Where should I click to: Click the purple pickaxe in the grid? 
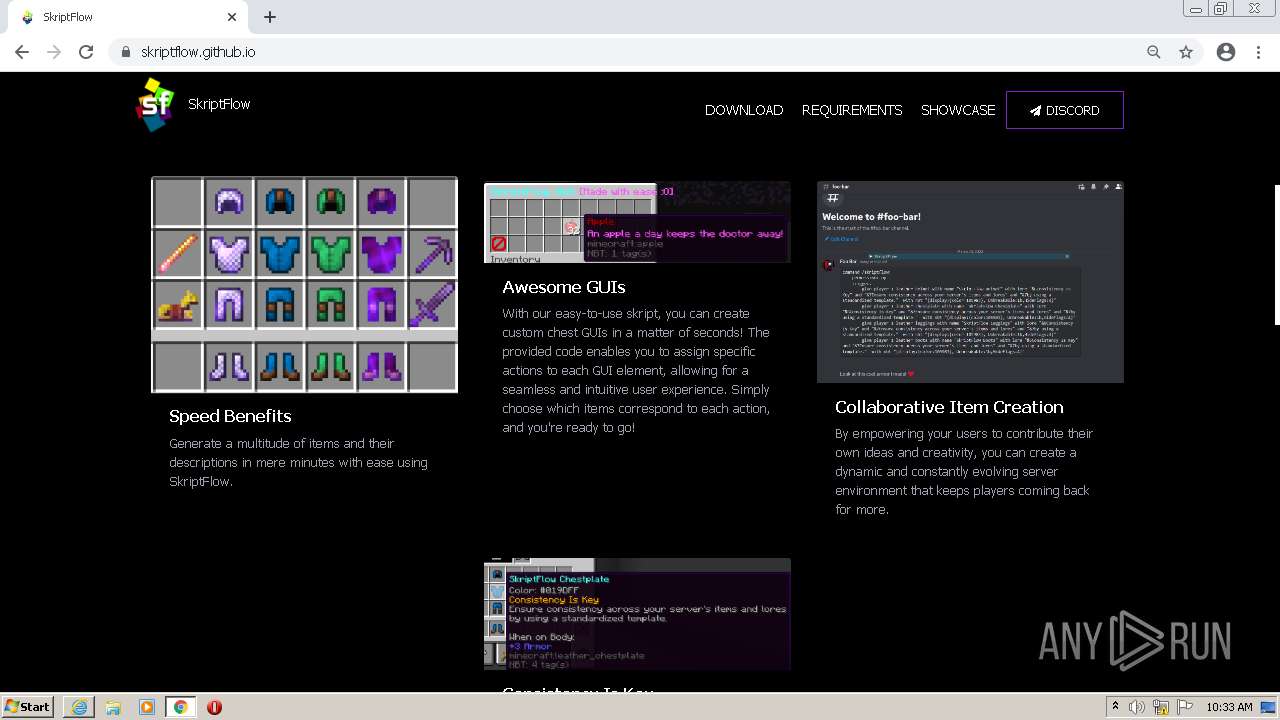pyautogui.click(x=433, y=254)
